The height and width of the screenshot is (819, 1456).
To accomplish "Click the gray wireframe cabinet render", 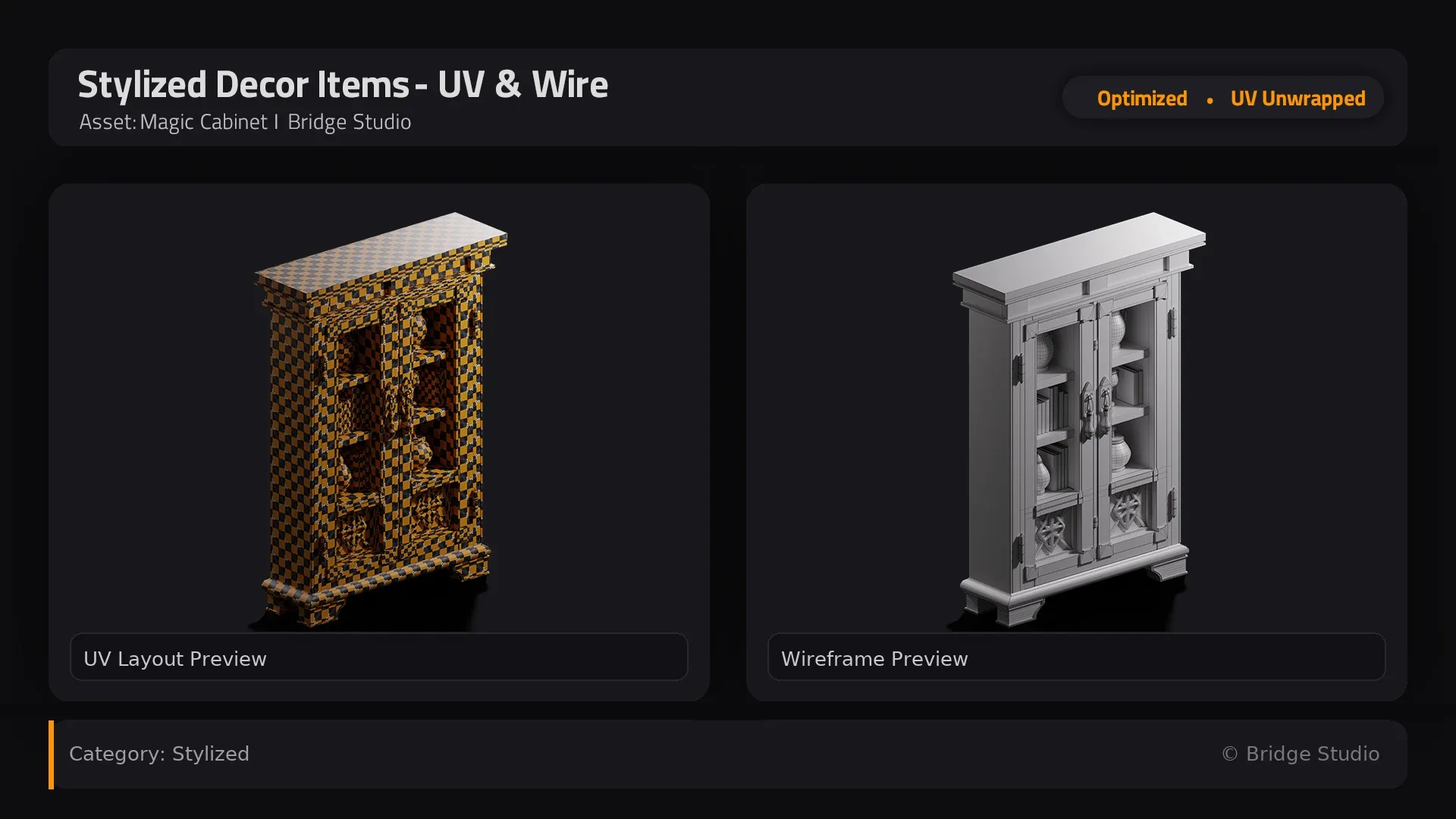I will tap(1078, 419).
